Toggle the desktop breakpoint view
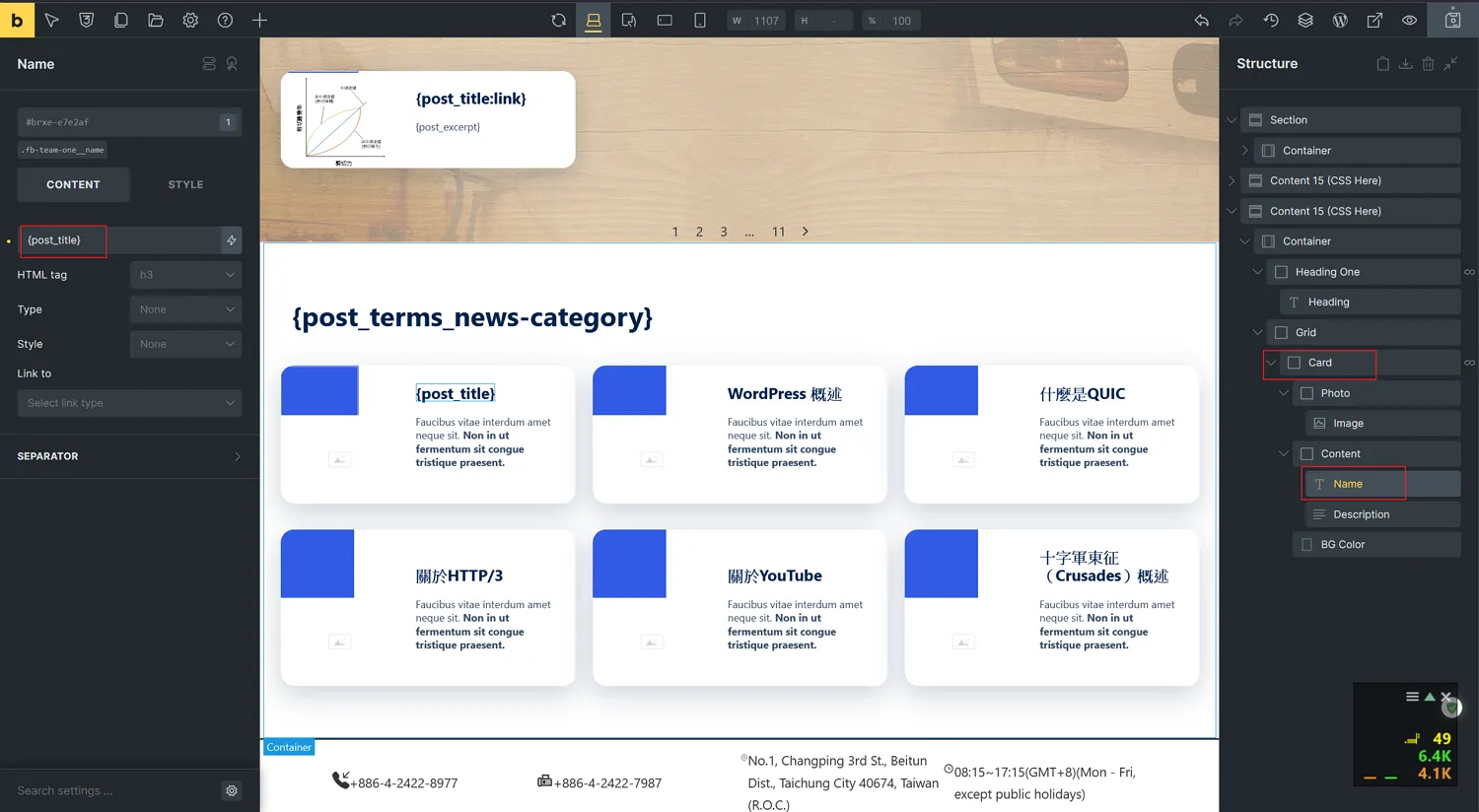 click(x=594, y=20)
